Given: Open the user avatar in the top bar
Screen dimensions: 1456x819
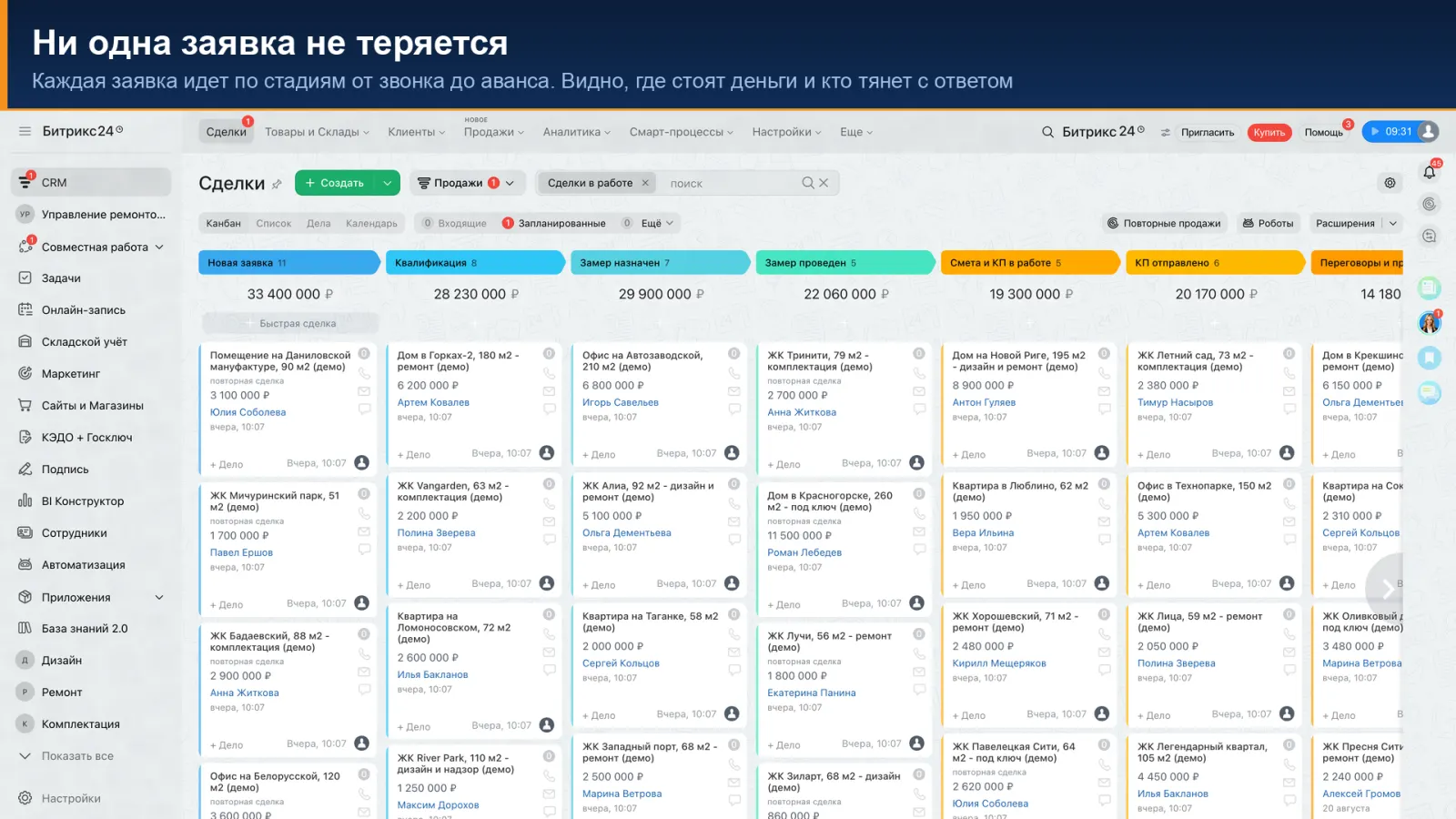Looking at the screenshot, I should [x=1429, y=132].
